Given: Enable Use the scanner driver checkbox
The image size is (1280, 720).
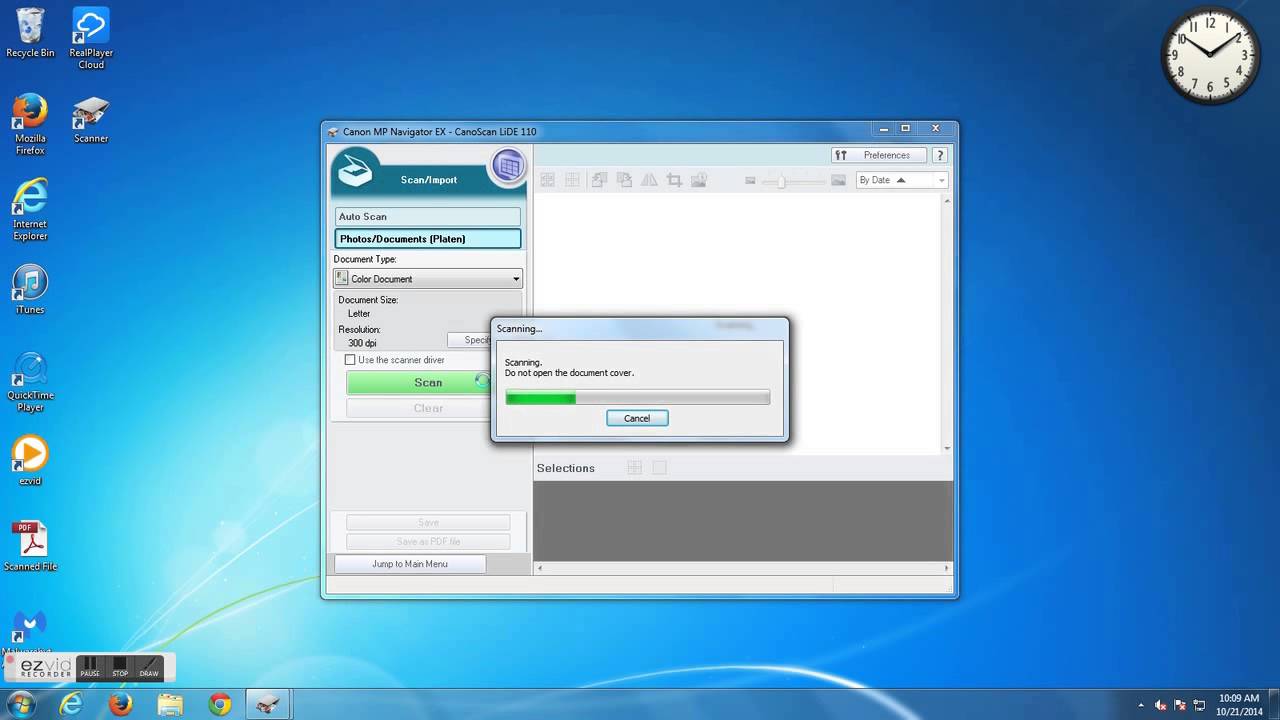Looking at the screenshot, I should click(x=350, y=360).
